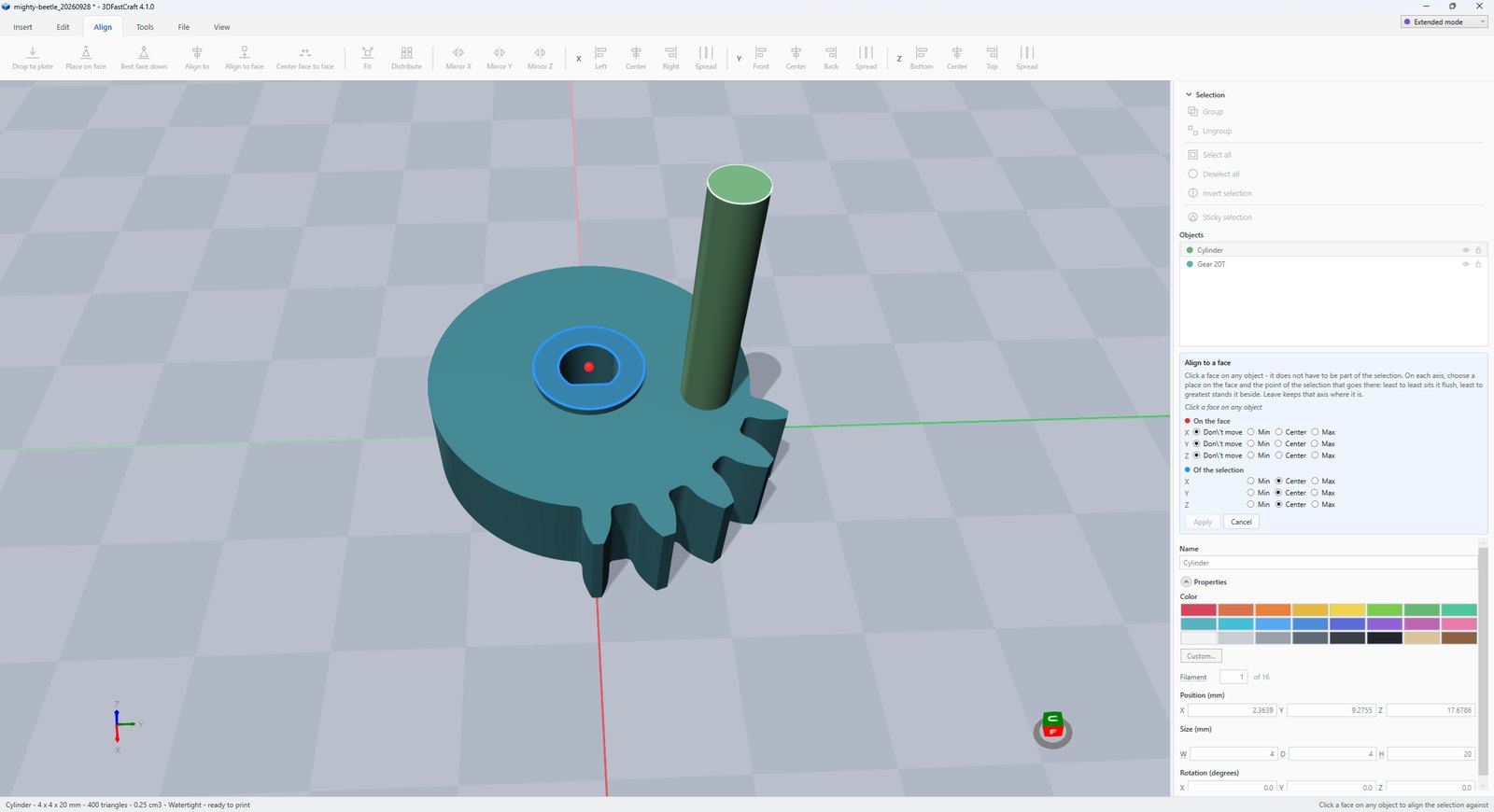Cancel the Align to a face operation

[x=1241, y=522]
